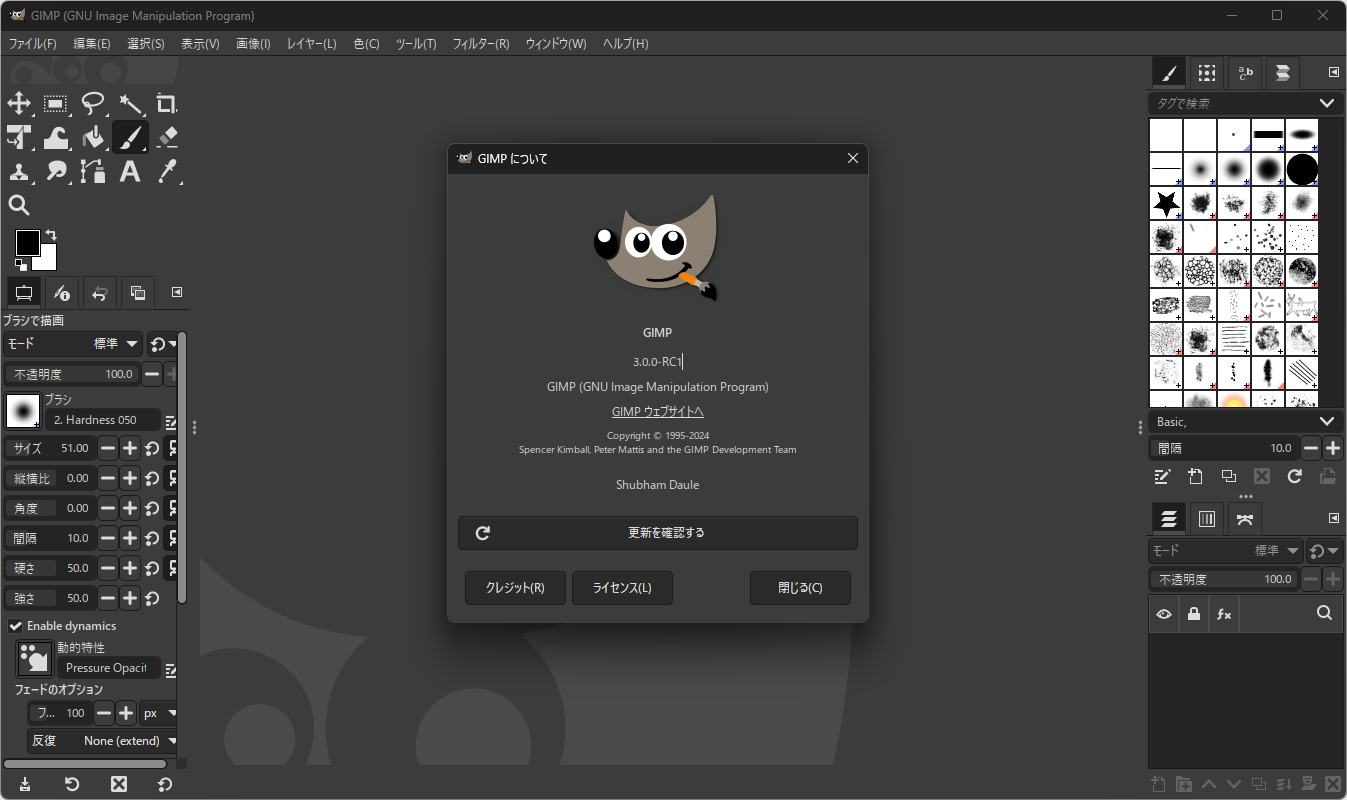Select the Crop tool
Image resolution: width=1347 pixels, height=800 pixels.
(166, 103)
